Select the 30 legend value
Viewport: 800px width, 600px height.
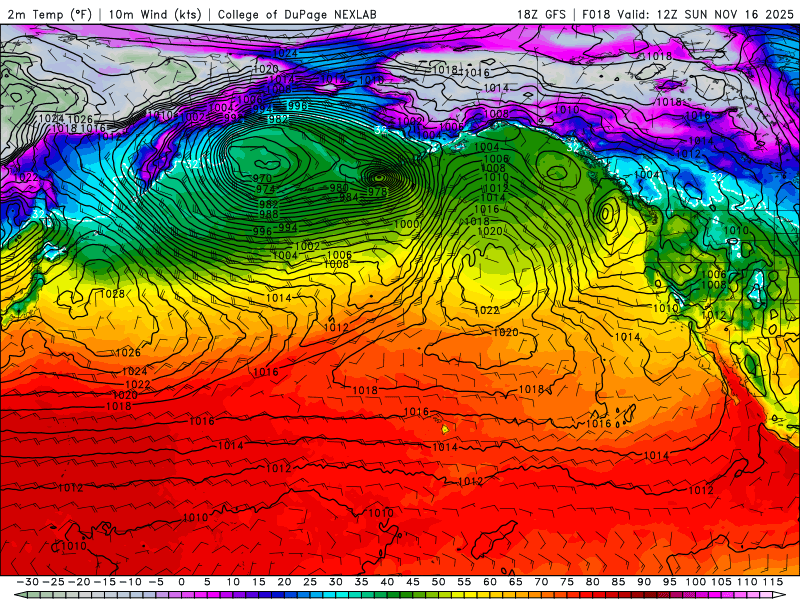pyautogui.click(x=336, y=582)
